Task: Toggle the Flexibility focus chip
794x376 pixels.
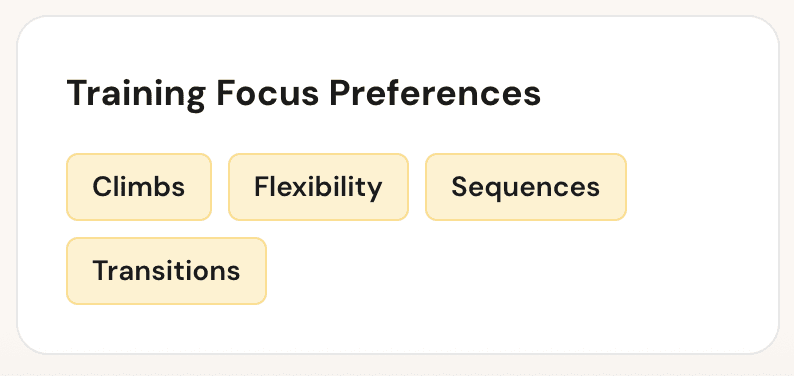Action: coord(318,187)
